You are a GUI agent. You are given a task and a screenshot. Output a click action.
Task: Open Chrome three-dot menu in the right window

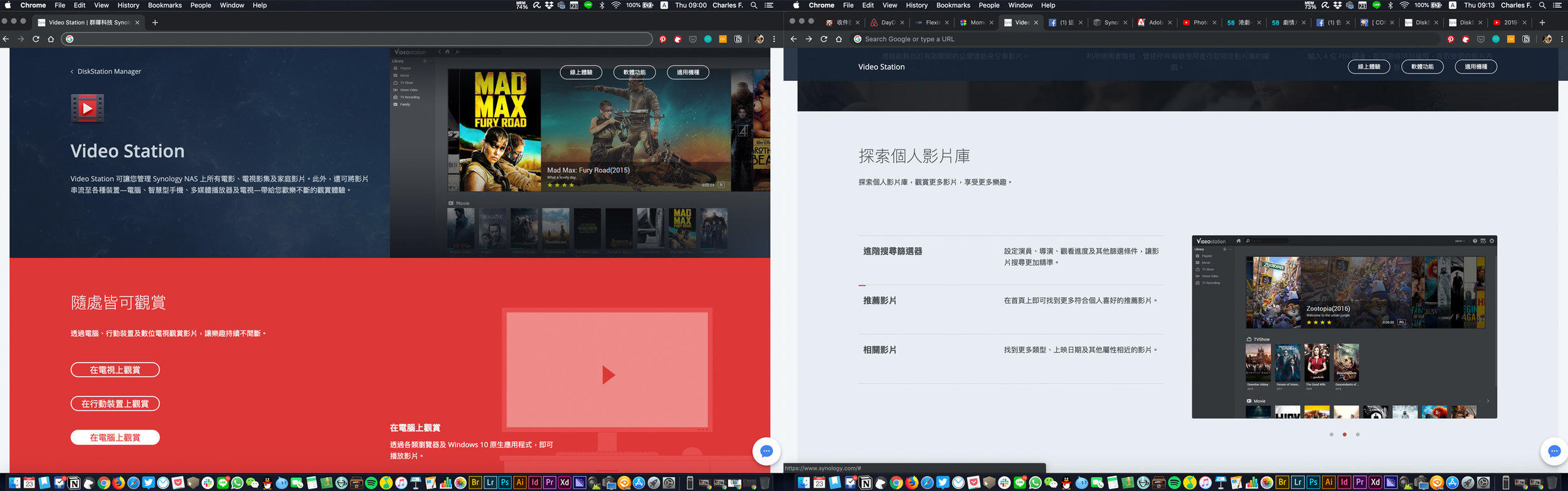[x=1562, y=39]
